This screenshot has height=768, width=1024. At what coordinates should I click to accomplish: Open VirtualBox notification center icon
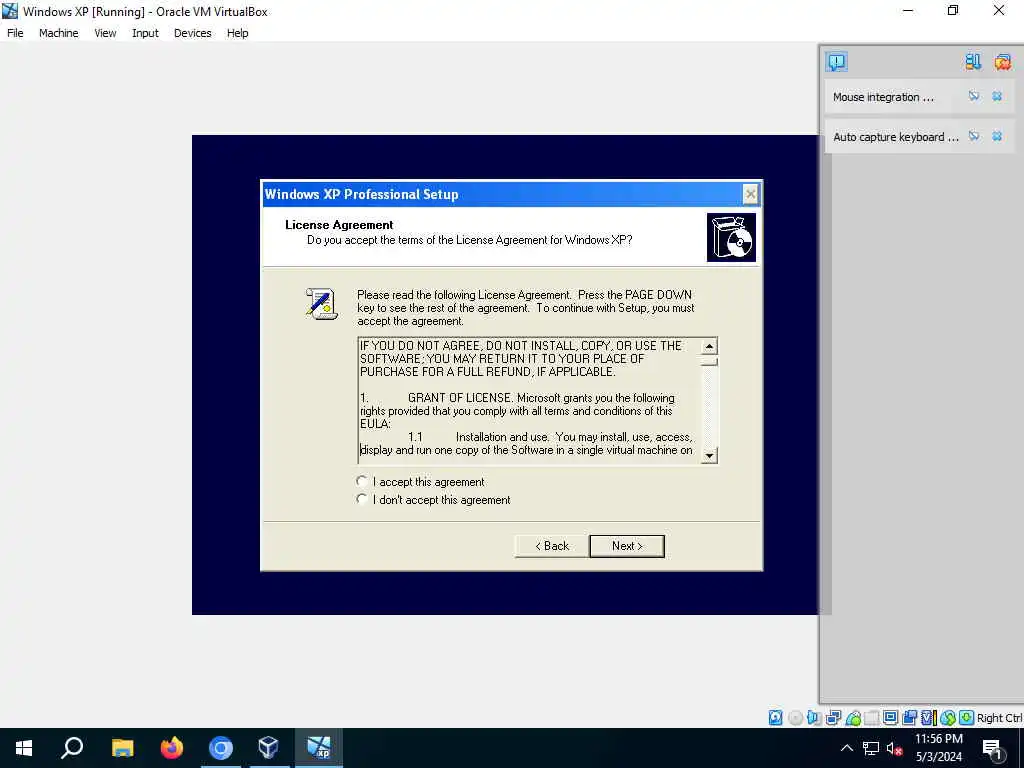[x=837, y=62]
